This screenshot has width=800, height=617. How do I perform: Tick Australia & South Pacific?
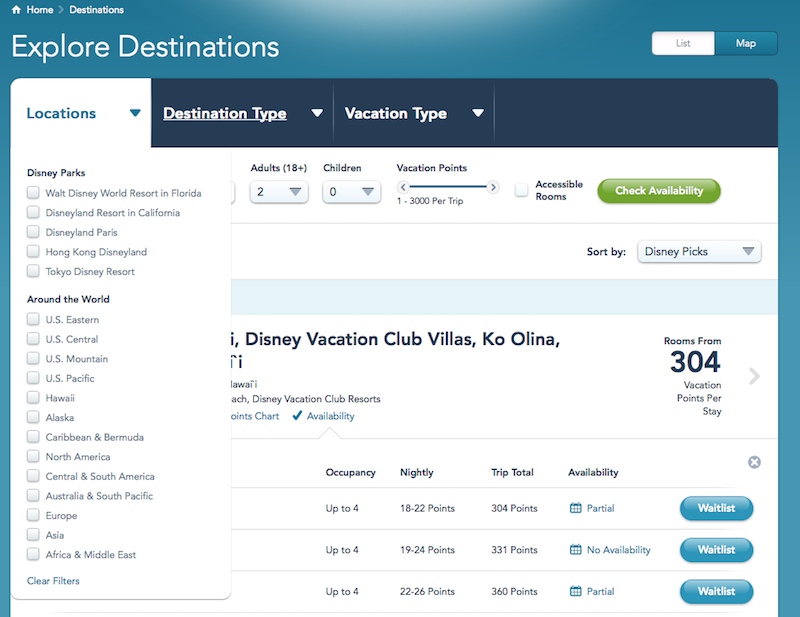pos(33,495)
